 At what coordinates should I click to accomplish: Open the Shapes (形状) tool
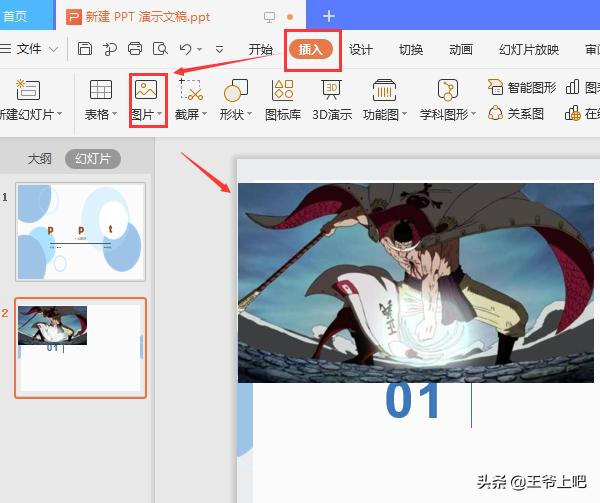click(x=236, y=90)
